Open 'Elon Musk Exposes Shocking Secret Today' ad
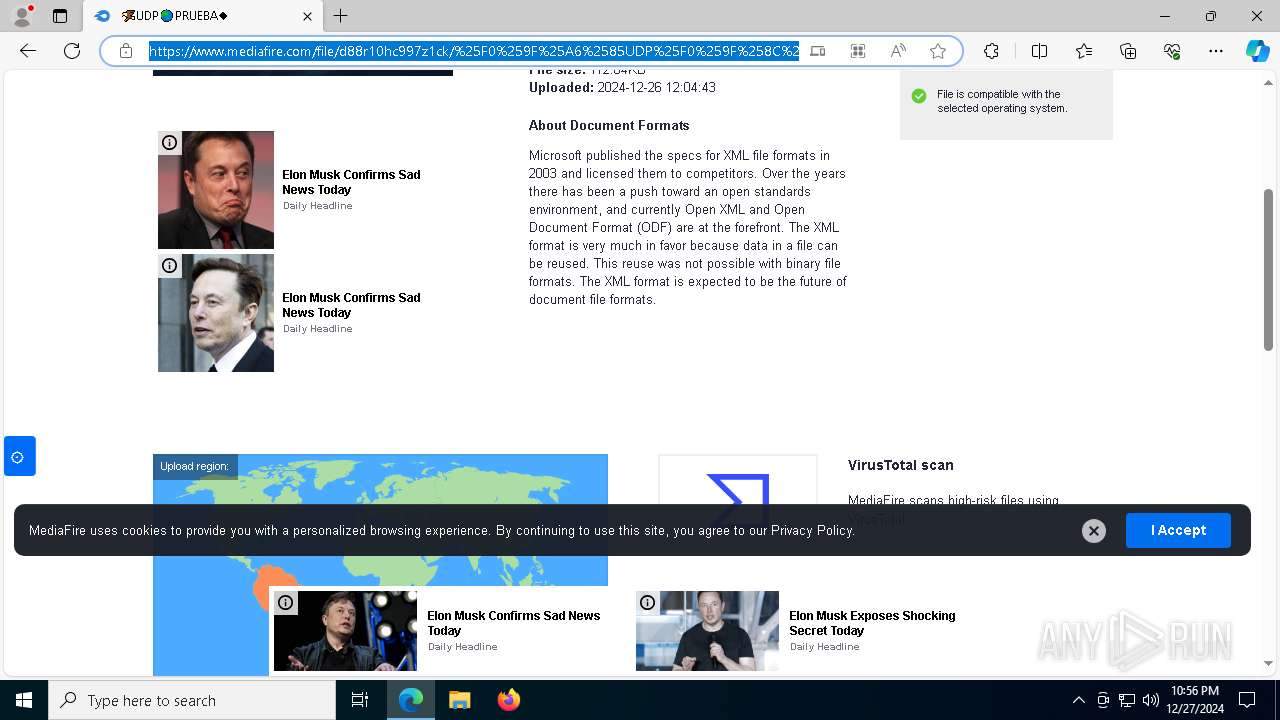This screenshot has width=1280, height=720. (872, 623)
